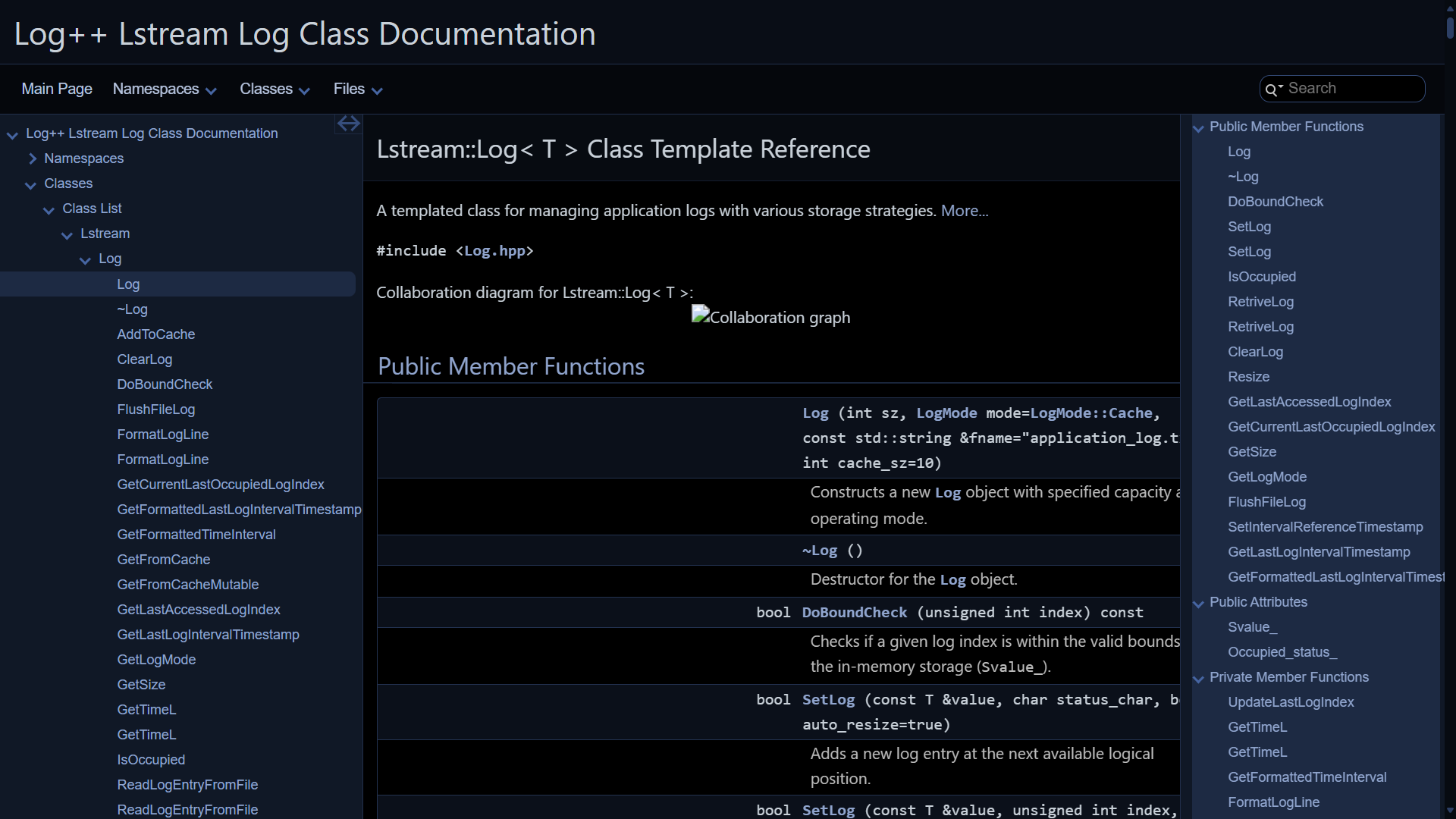Expand the Namespaces tree node
The image size is (1456, 819).
pyautogui.click(x=32, y=158)
